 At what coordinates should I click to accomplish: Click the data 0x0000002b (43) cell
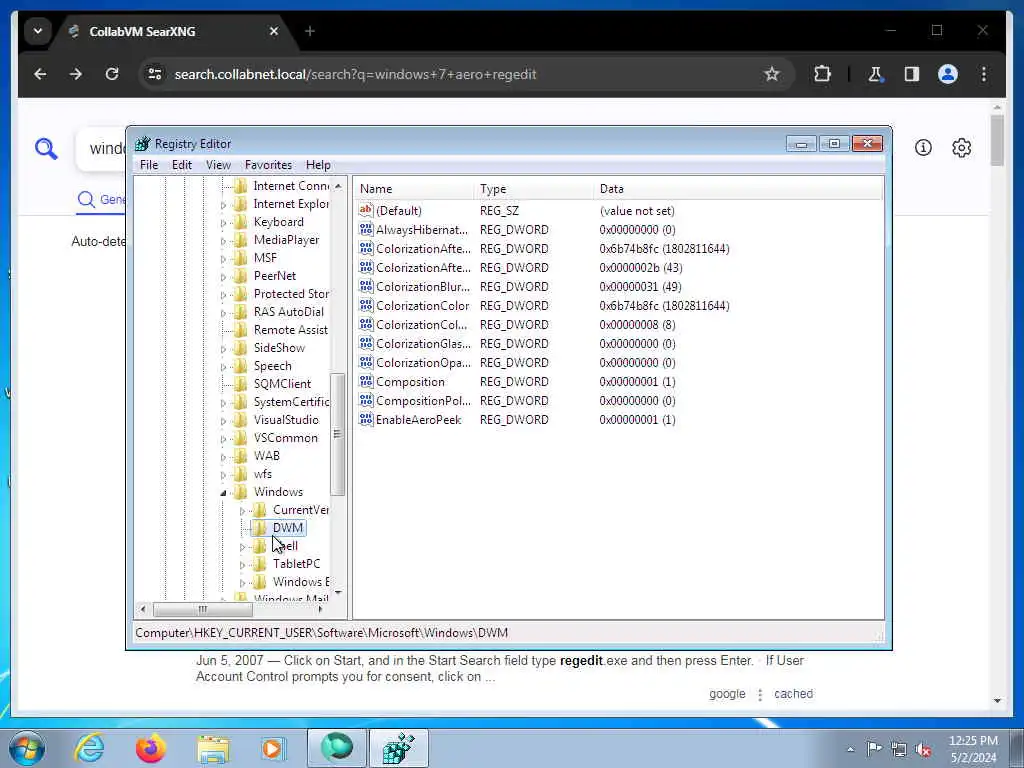click(x=641, y=268)
